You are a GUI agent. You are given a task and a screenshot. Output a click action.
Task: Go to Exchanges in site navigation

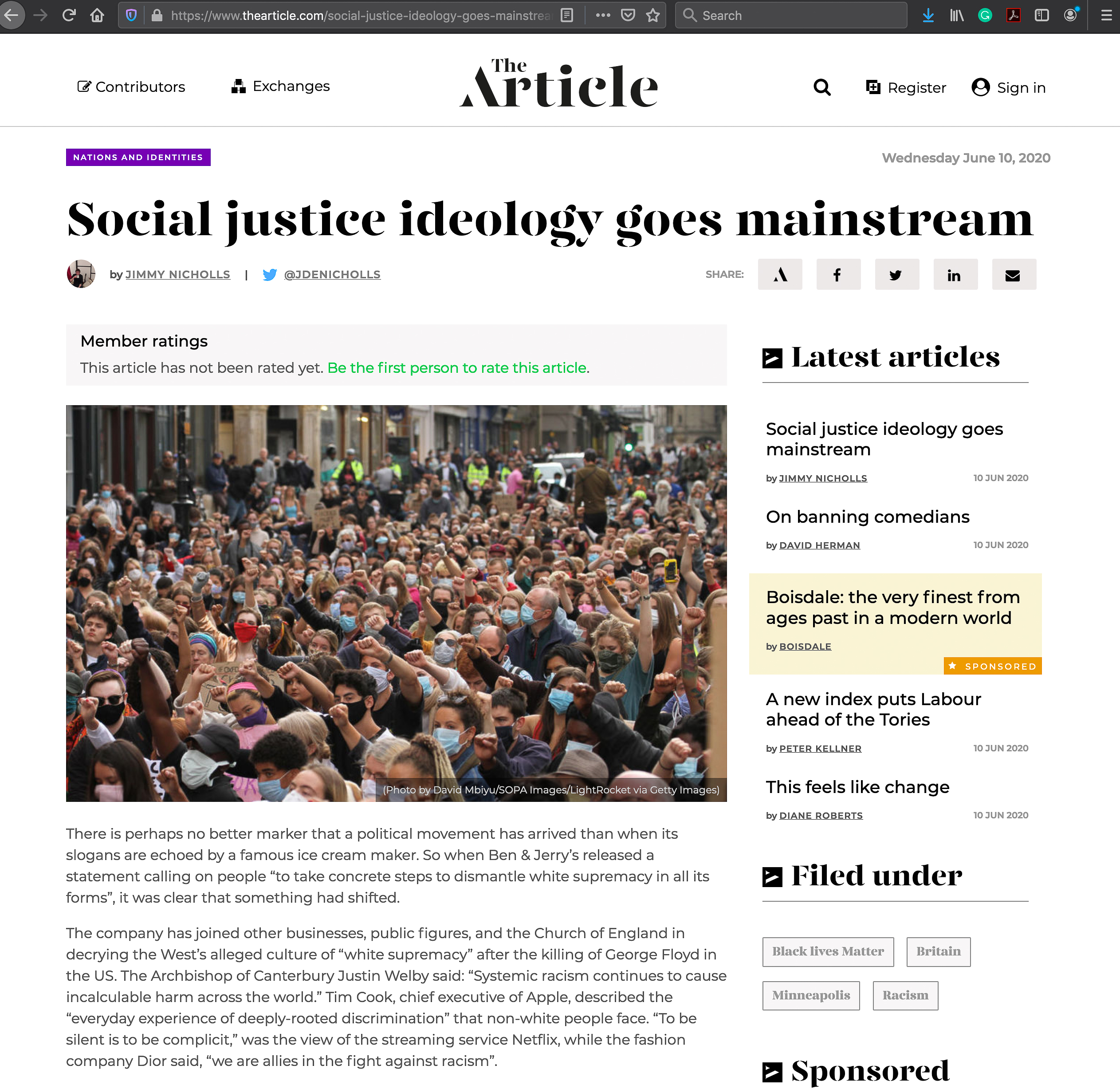click(x=280, y=87)
